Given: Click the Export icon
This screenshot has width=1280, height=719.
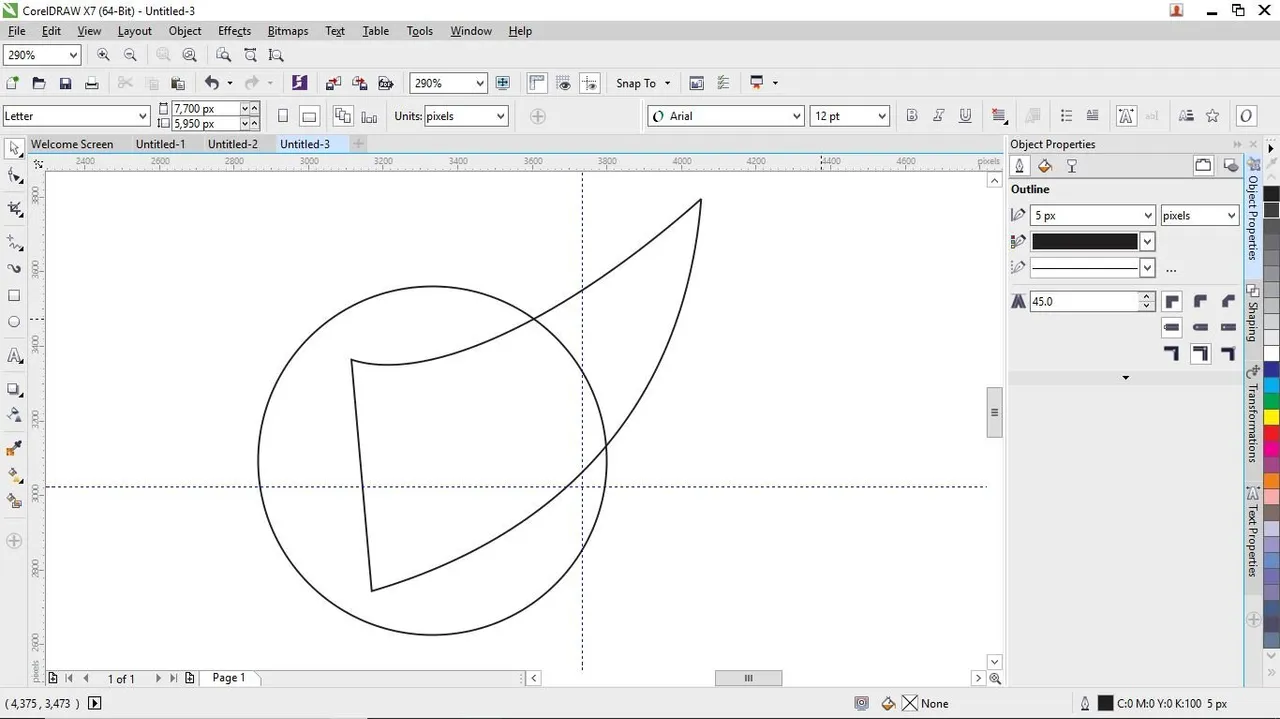Looking at the screenshot, I should pyautogui.click(x=359, y=83).
